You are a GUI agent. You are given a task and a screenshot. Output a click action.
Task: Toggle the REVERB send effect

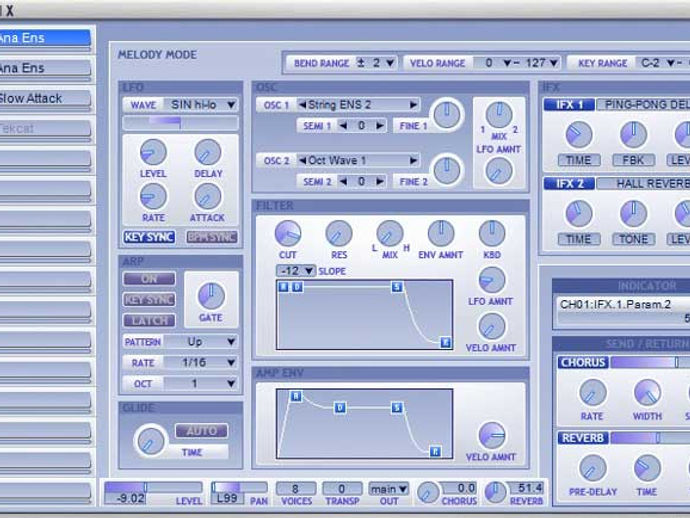(583, 438)
